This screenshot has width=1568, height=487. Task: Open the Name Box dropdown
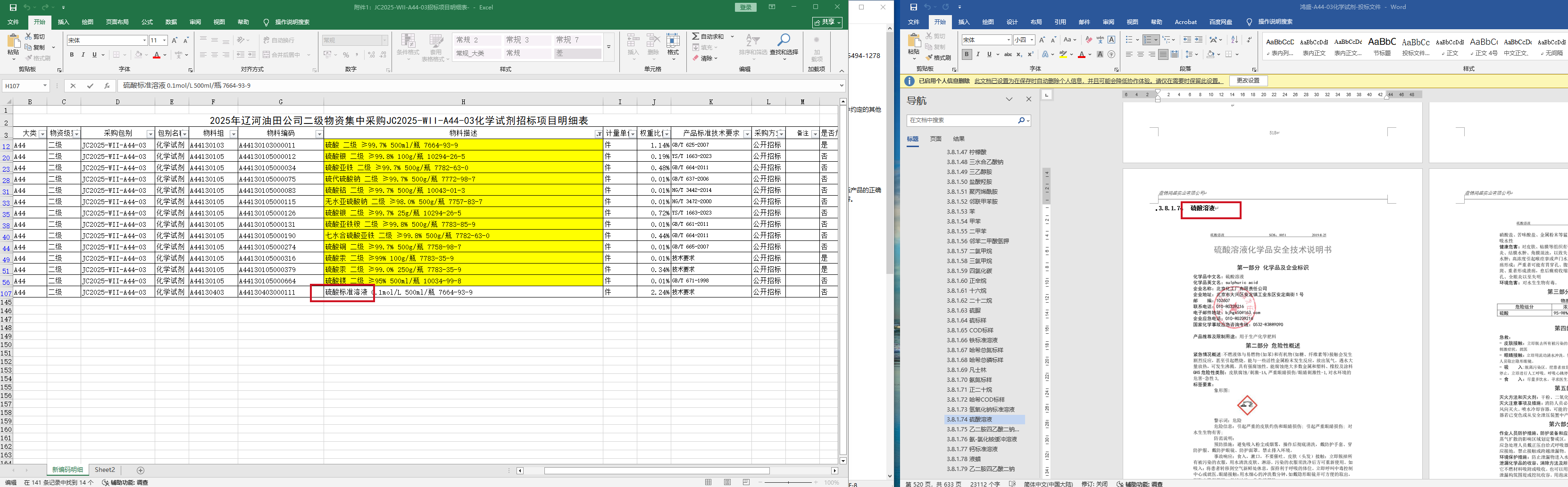[45, 86]
